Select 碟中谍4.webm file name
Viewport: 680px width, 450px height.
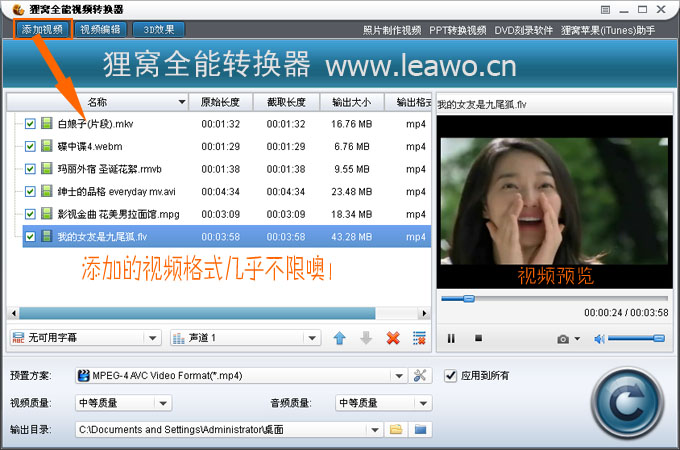pos(90,147)
